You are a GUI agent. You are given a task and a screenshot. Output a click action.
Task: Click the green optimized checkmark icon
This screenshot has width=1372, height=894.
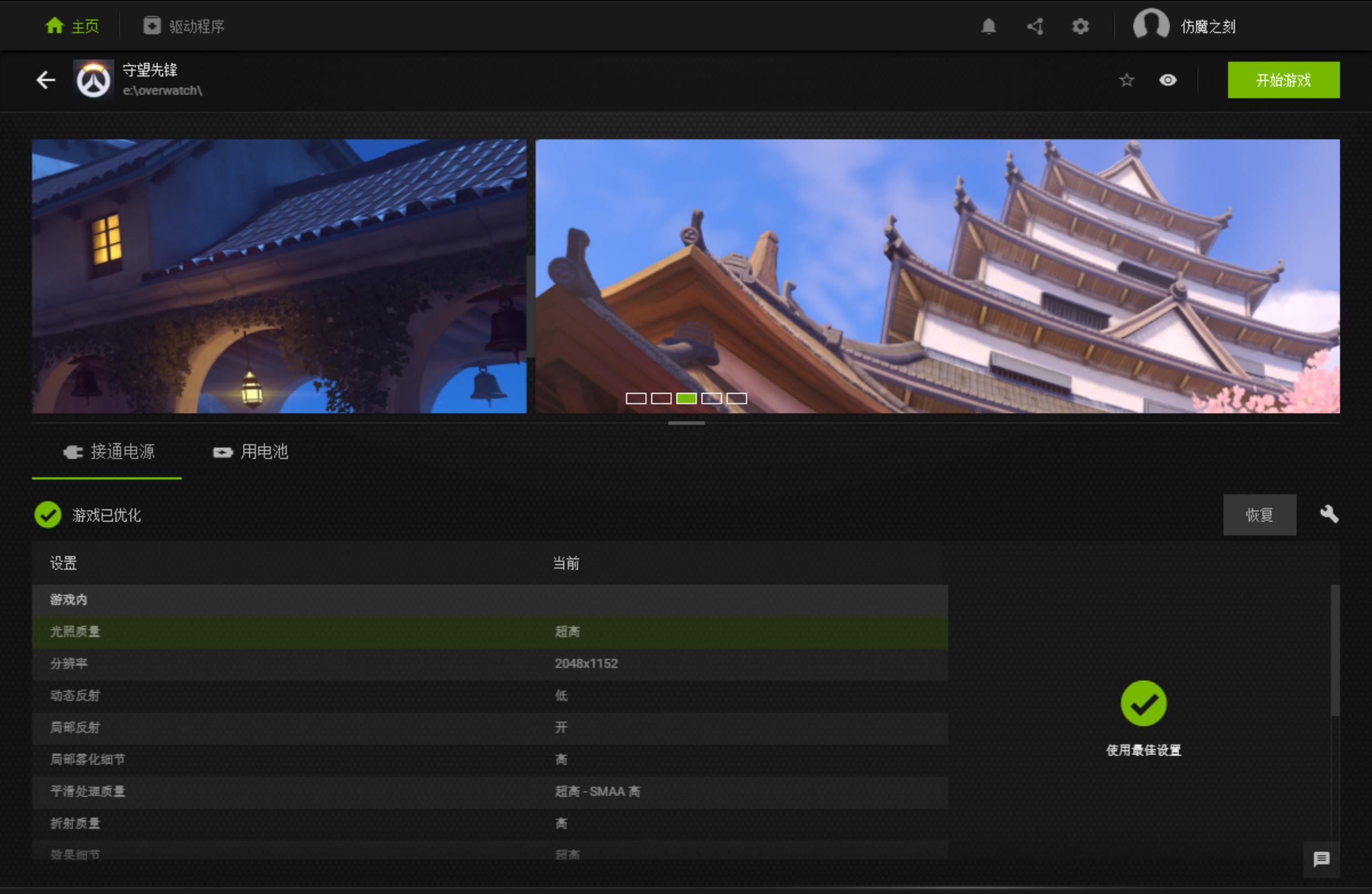click(x=48, y=515)
